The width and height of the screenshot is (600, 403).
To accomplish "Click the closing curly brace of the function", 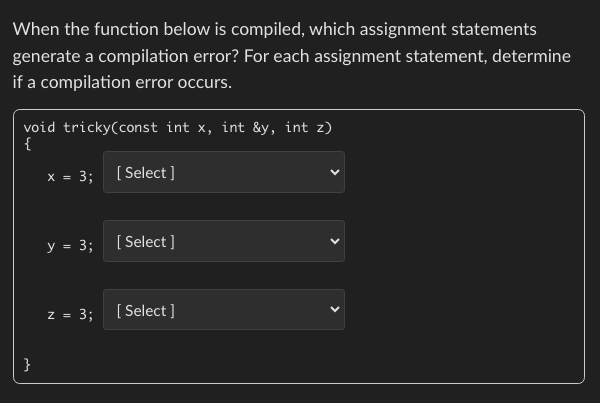I will coord(27,365).
